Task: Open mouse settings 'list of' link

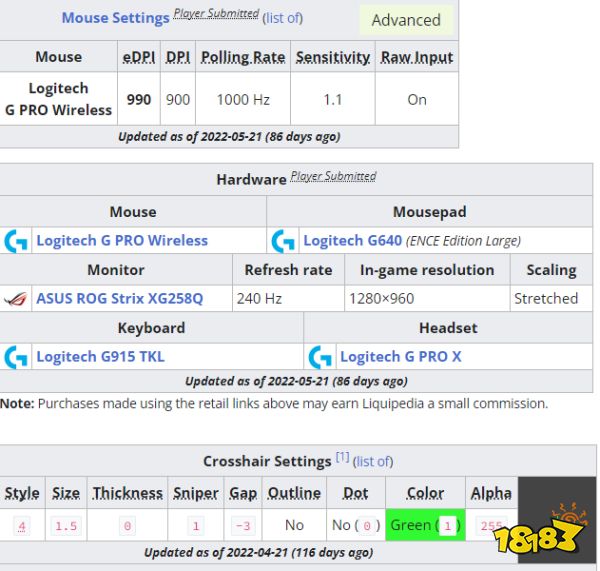Action: tap(282, 18)
